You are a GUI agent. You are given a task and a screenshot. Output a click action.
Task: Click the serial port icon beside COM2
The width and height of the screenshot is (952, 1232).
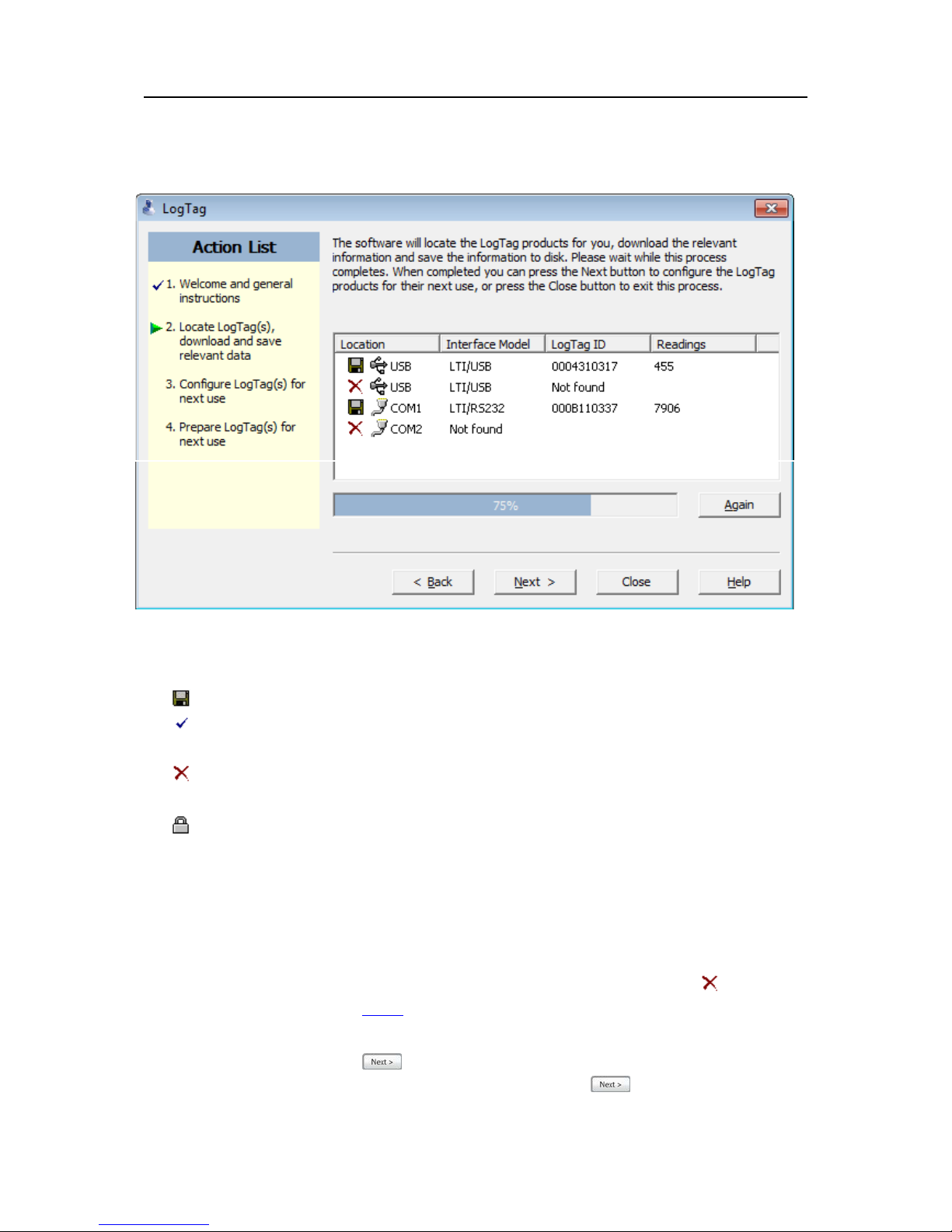click(x=379, y=428)
